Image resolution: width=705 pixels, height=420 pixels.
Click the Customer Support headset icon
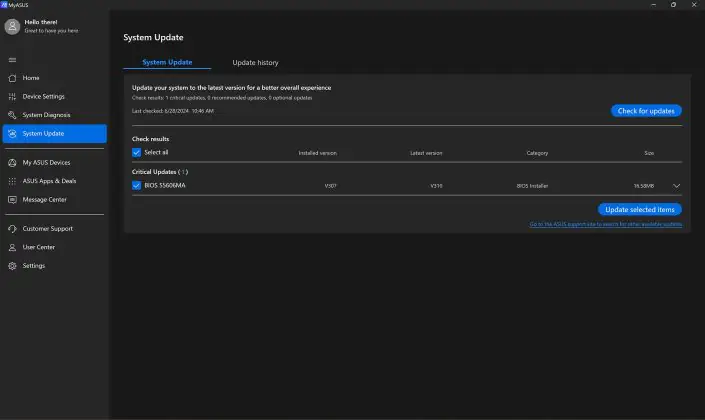pos(12,229)
